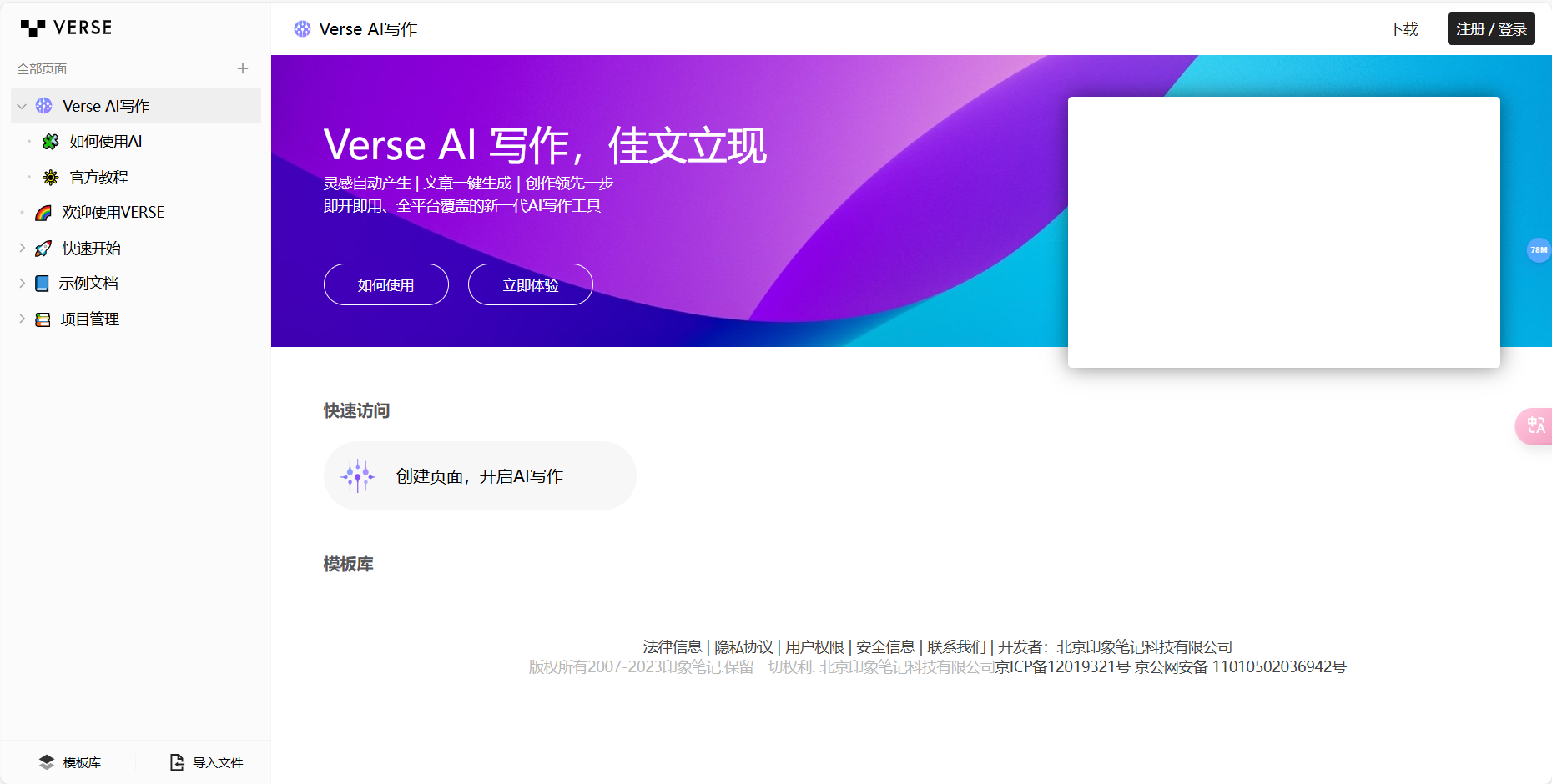The width and height of the screenshot is (1552, 784).
Task: Select 欢迎使用VERSE in the sidebar
Action: point(113,212)
